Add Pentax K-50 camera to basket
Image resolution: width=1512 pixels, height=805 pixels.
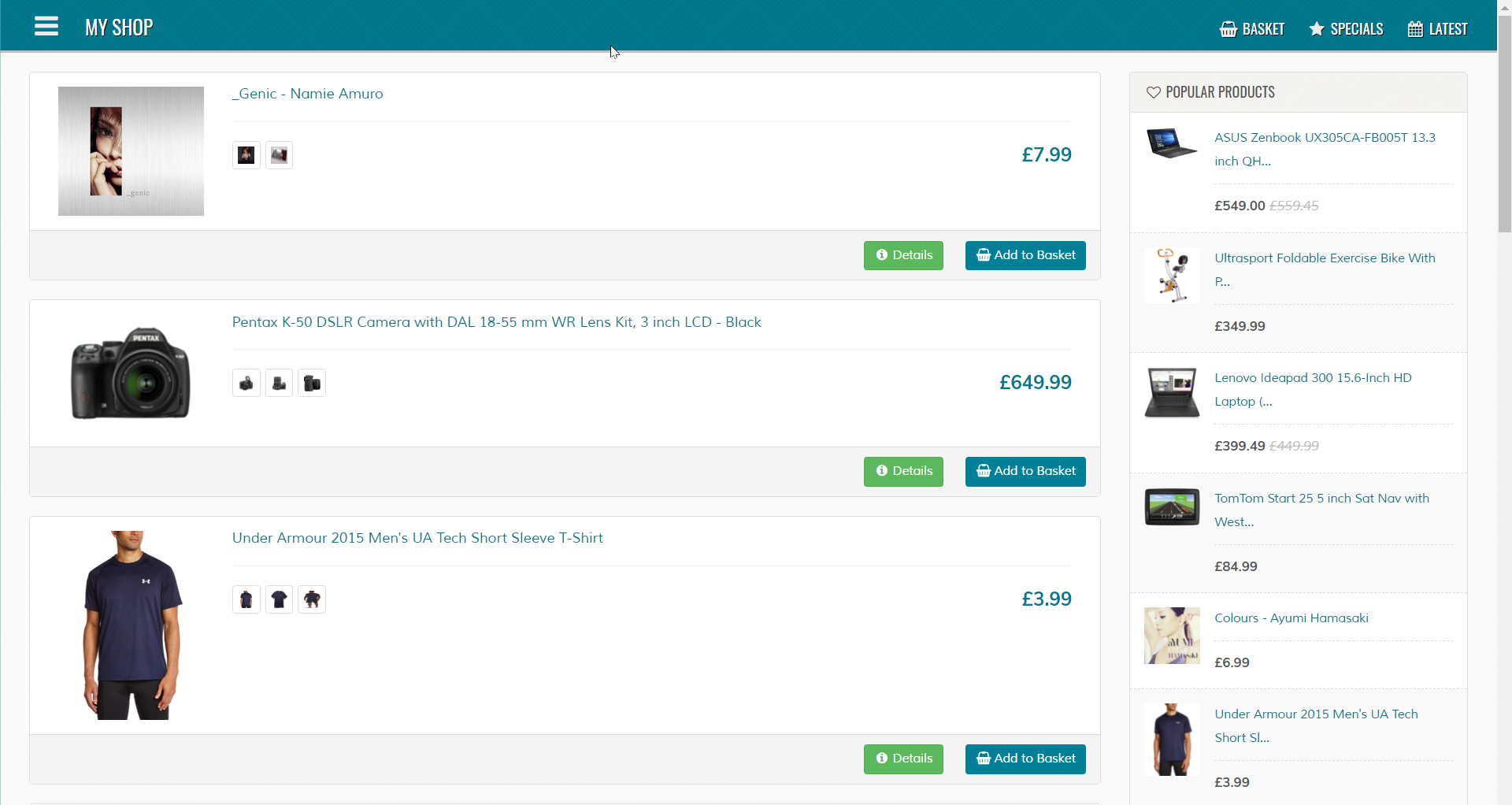[x=1025, y=471]
